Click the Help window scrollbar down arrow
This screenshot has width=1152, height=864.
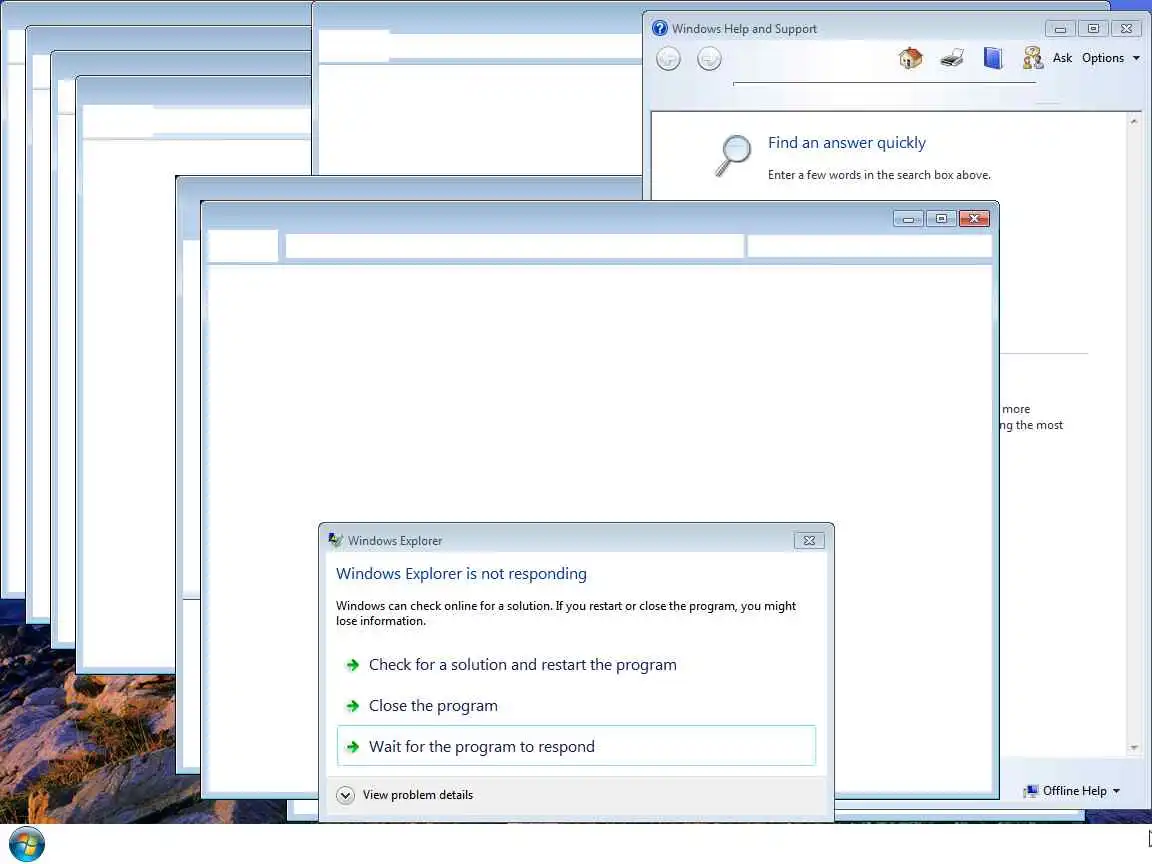1134,748
